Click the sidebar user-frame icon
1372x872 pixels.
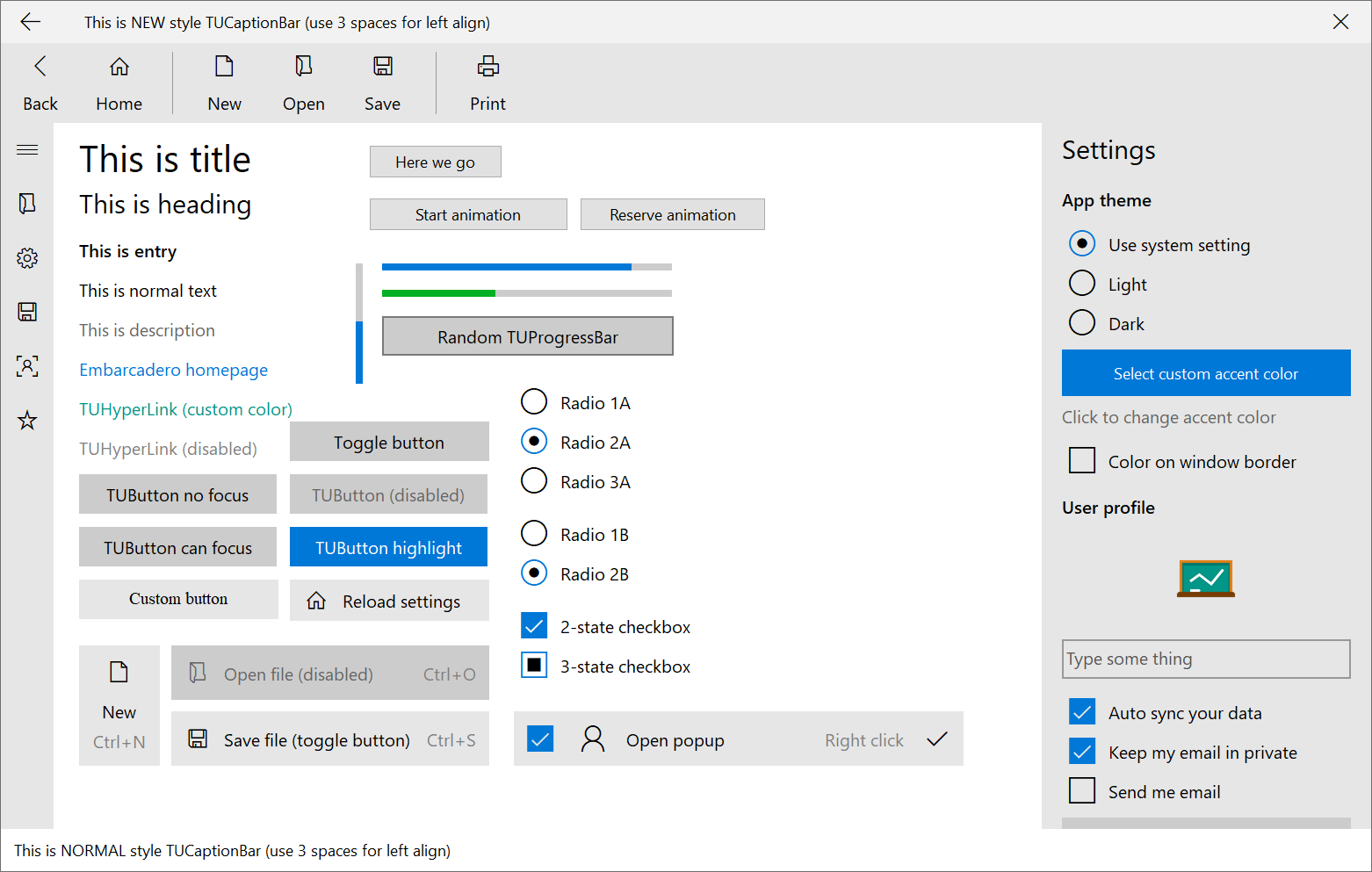click(x=27, y=366)
